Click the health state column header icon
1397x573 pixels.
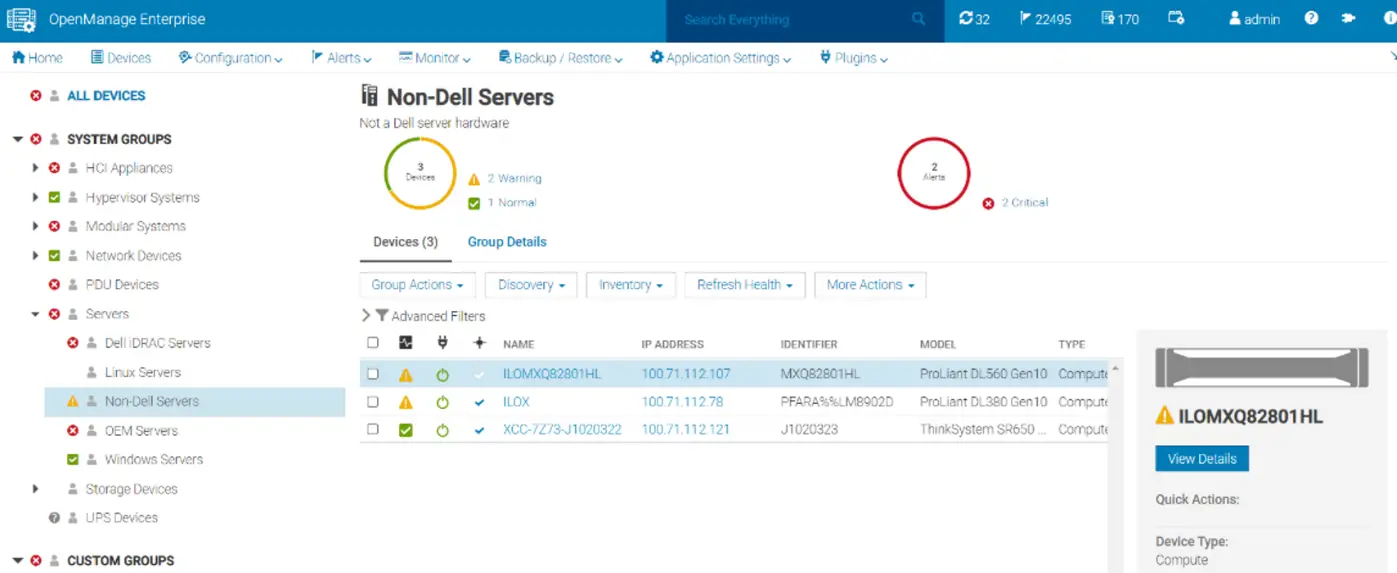point(405,343)
